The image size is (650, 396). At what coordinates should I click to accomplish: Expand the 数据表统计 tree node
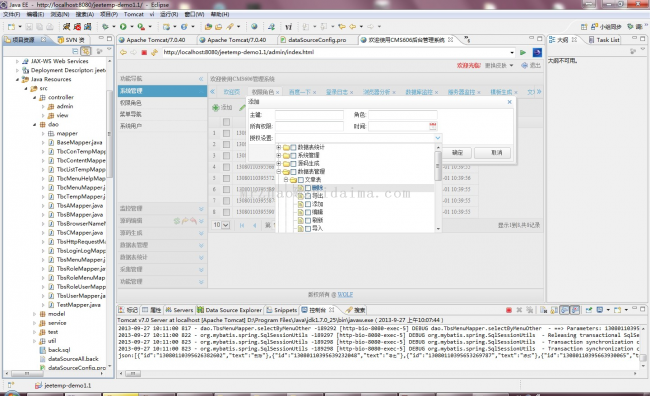pos(279,147)
